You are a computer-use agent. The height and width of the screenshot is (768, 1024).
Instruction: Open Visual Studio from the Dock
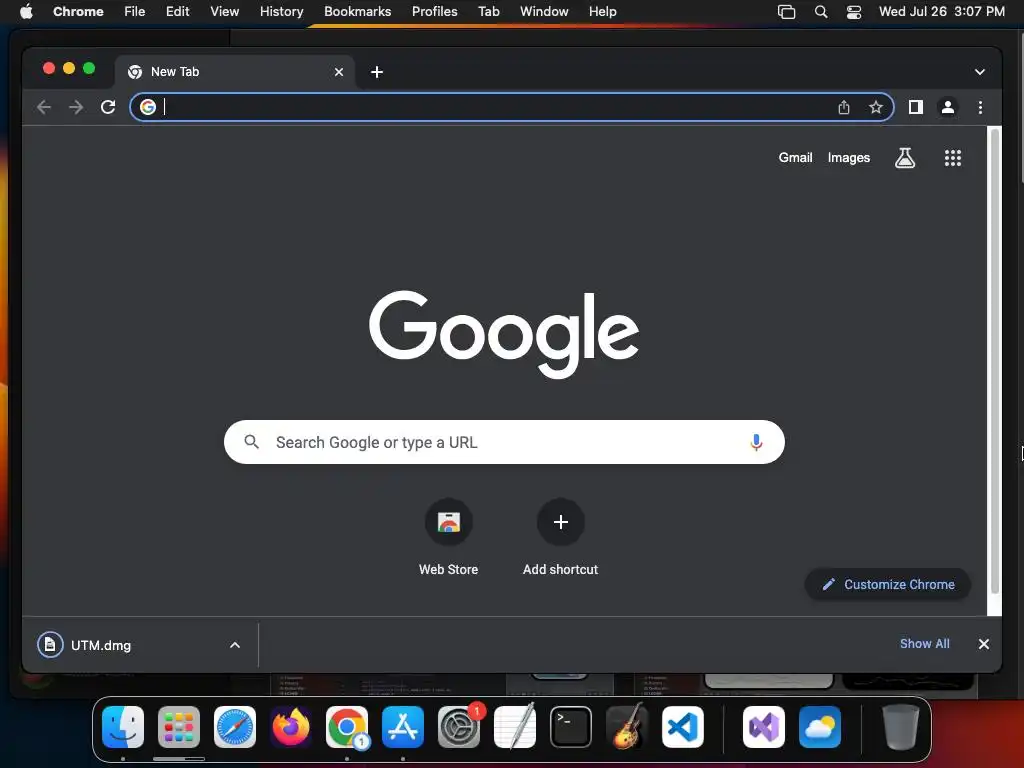pos(764,727)
